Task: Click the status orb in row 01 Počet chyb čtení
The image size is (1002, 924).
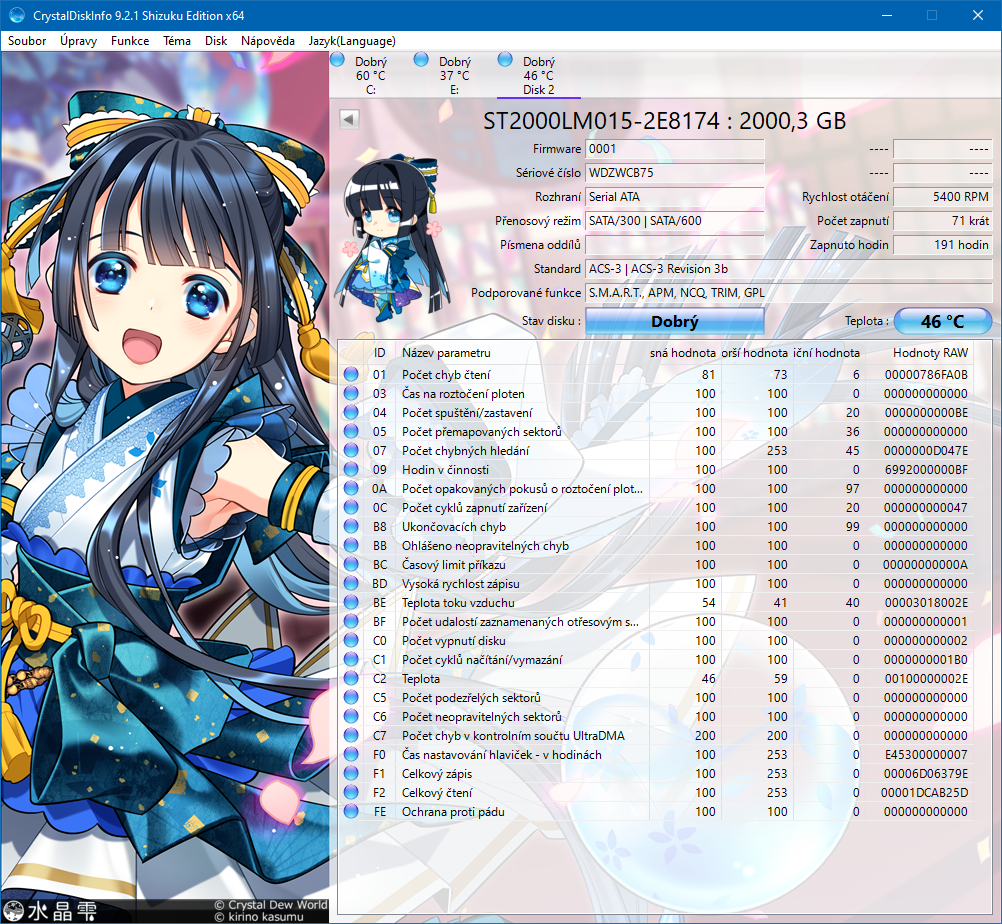Action: click(351, 374)
